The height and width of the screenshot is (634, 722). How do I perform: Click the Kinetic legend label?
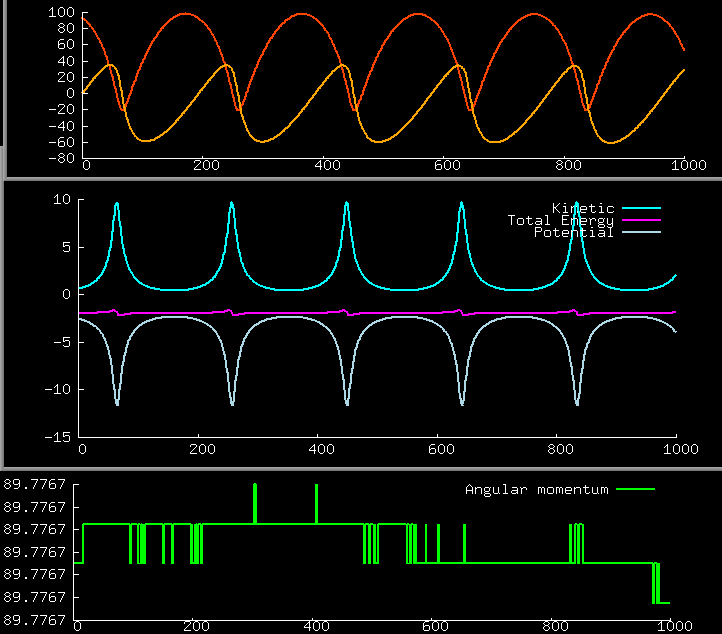pyautogui.click(x=583, y=209)
